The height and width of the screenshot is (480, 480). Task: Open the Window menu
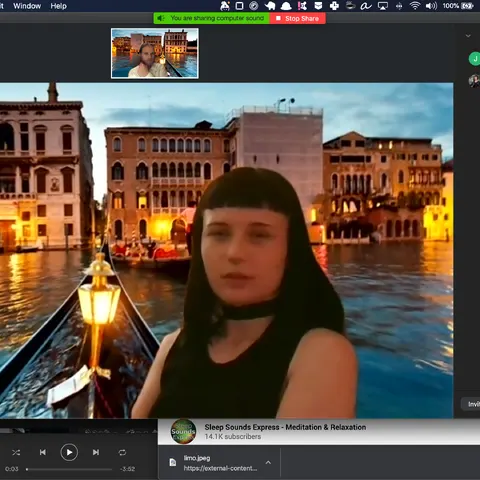(x=27, y=6)
